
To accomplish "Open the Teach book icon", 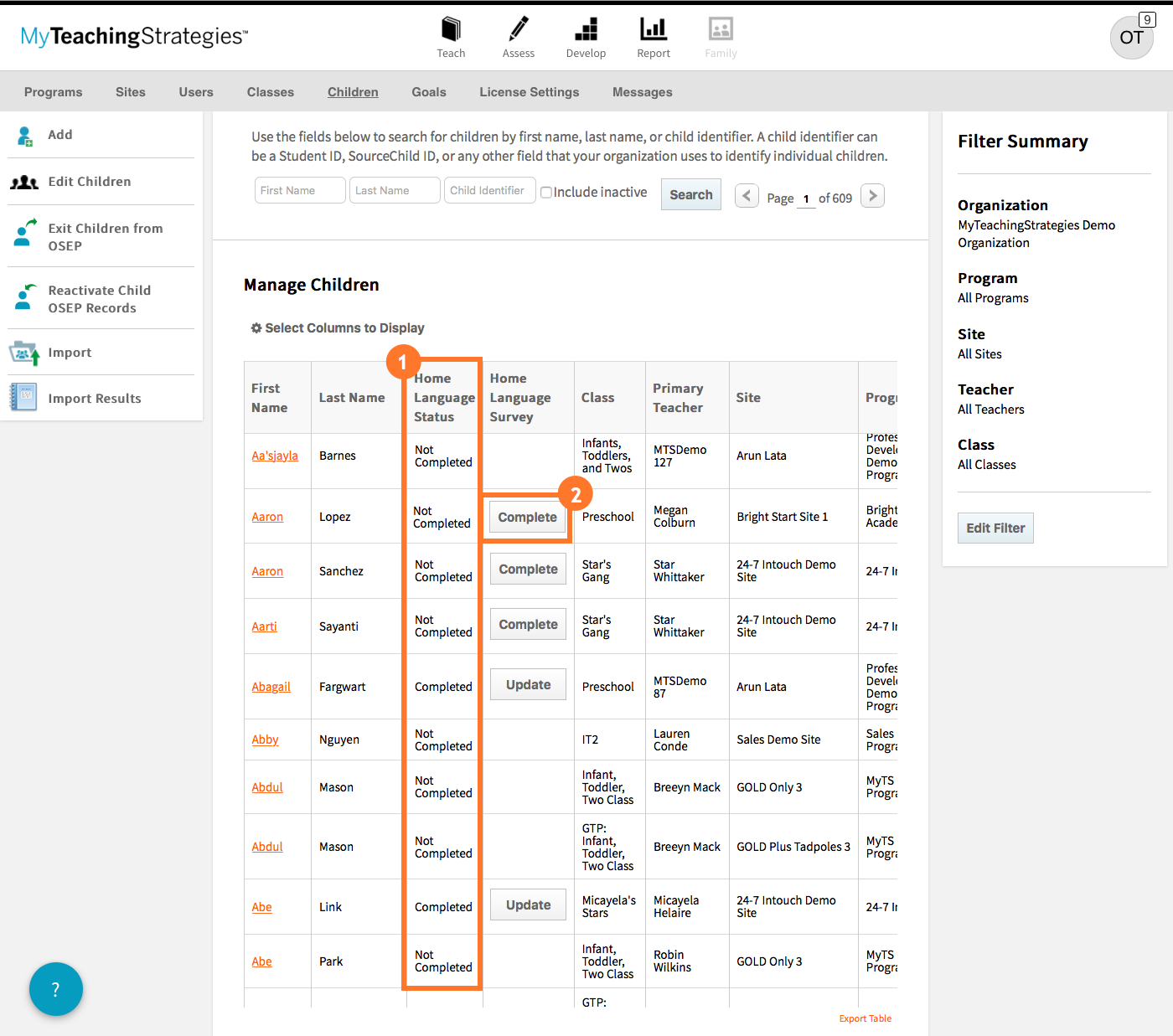I will 451,30.
